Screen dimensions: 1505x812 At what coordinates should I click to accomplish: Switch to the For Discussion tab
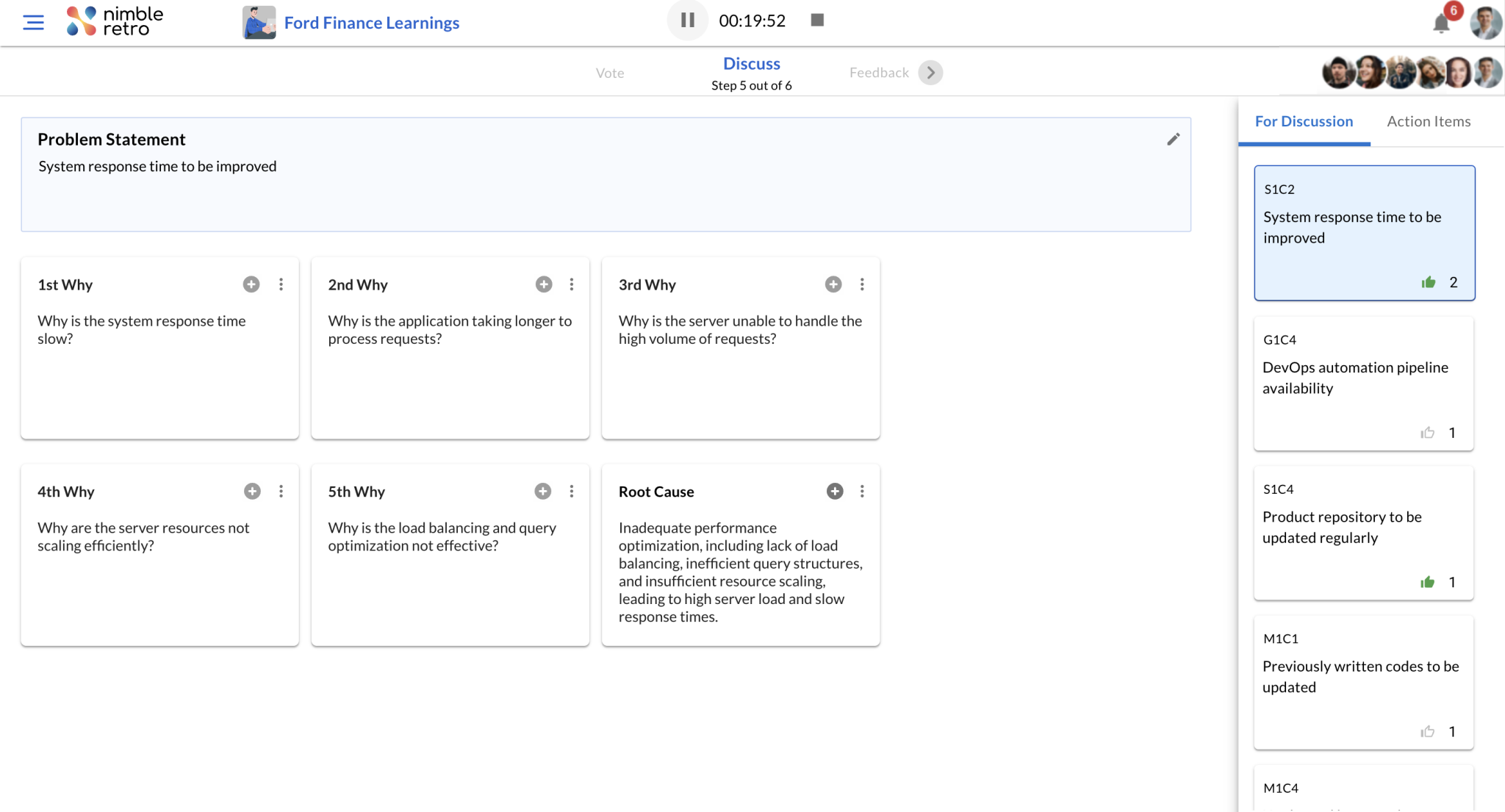coord(1304,121)
